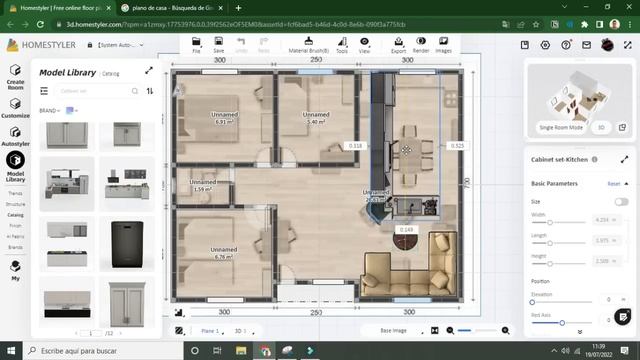Image resolution: width=640 pixels, height=360 pixels.
Task: Click the canvas zoom level slider
Action: pyautogui.click(x=478, y=331)
